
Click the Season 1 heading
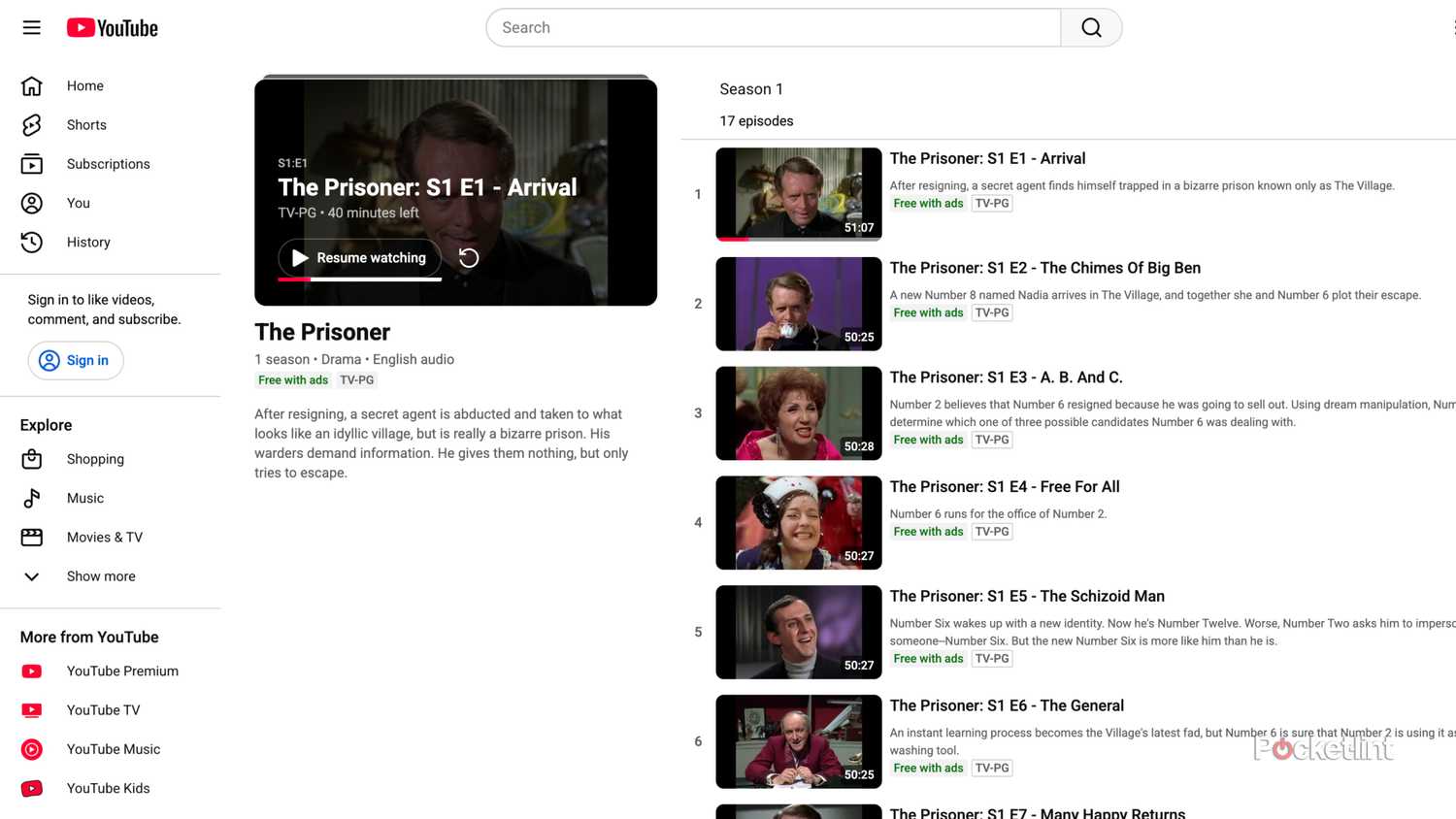(751, 89)
